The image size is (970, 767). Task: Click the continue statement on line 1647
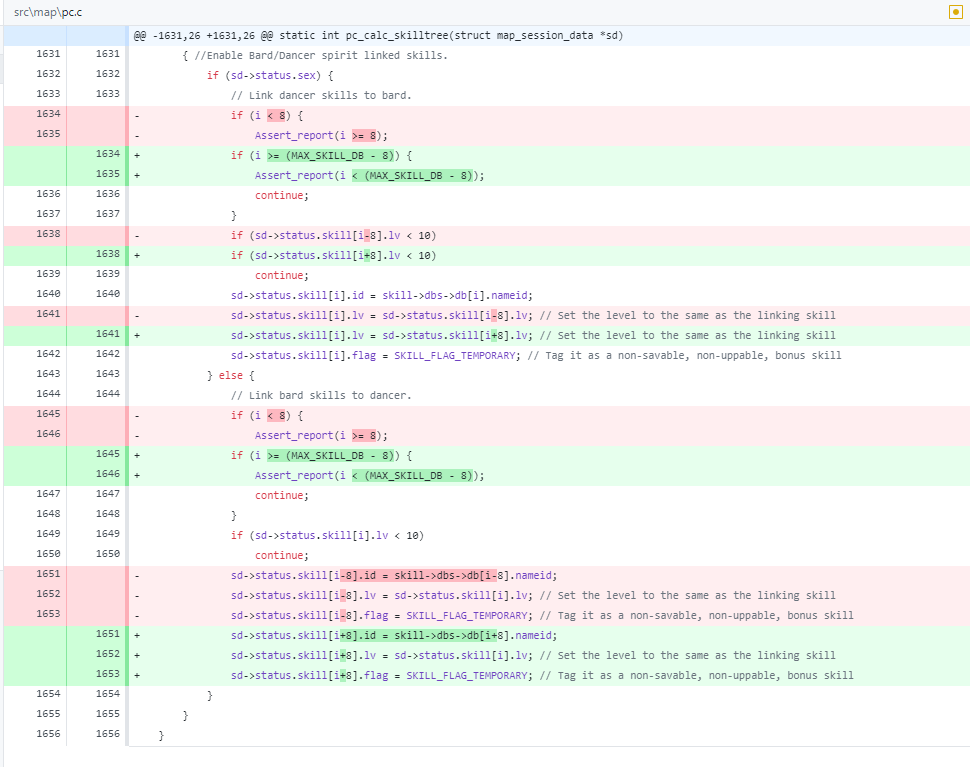(x=280, y=495)
